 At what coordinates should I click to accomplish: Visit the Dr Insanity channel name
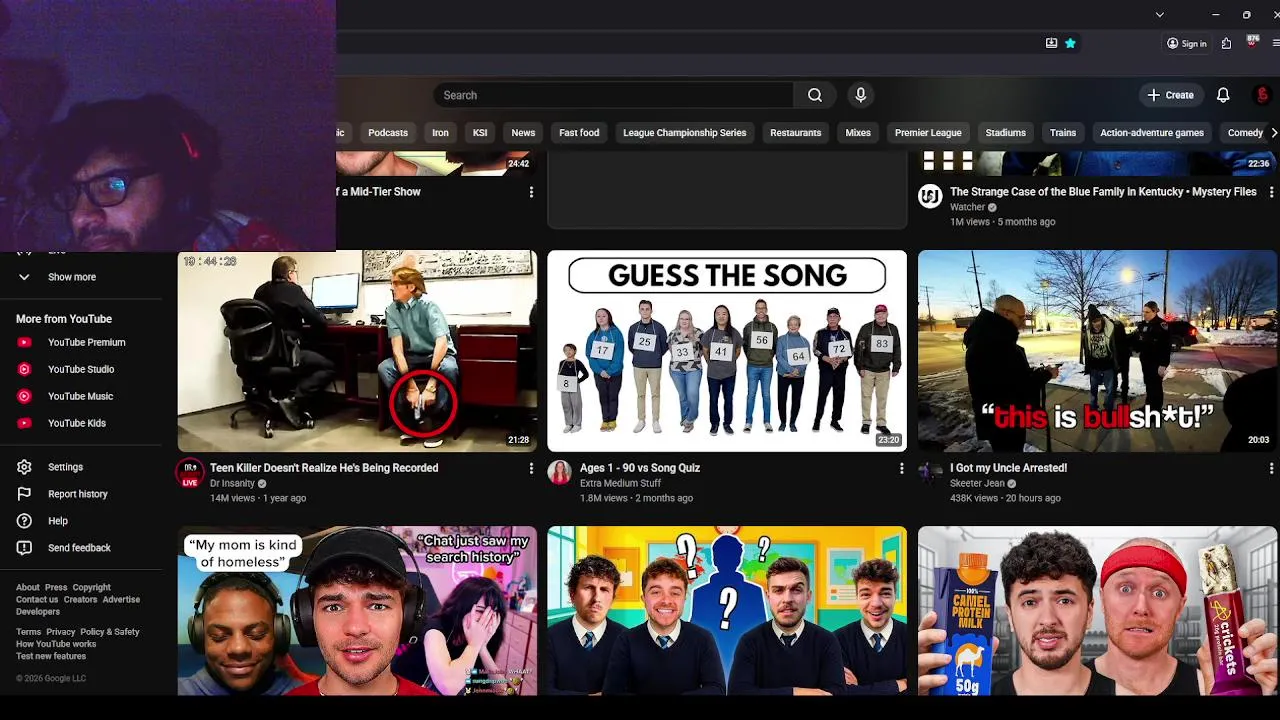[232, 483]
